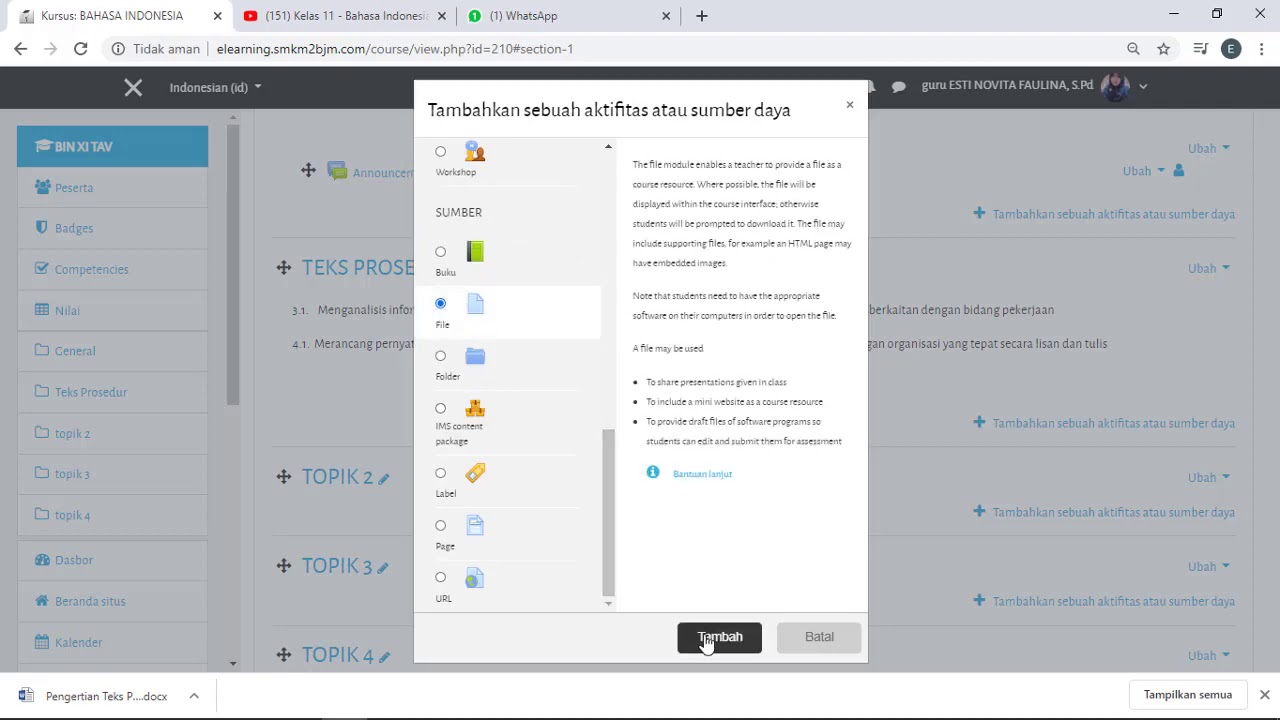Image resolution: width=1280 pixels, height=720 pixels.
Task: Open a new browser tab
Action: coord(702,16)
